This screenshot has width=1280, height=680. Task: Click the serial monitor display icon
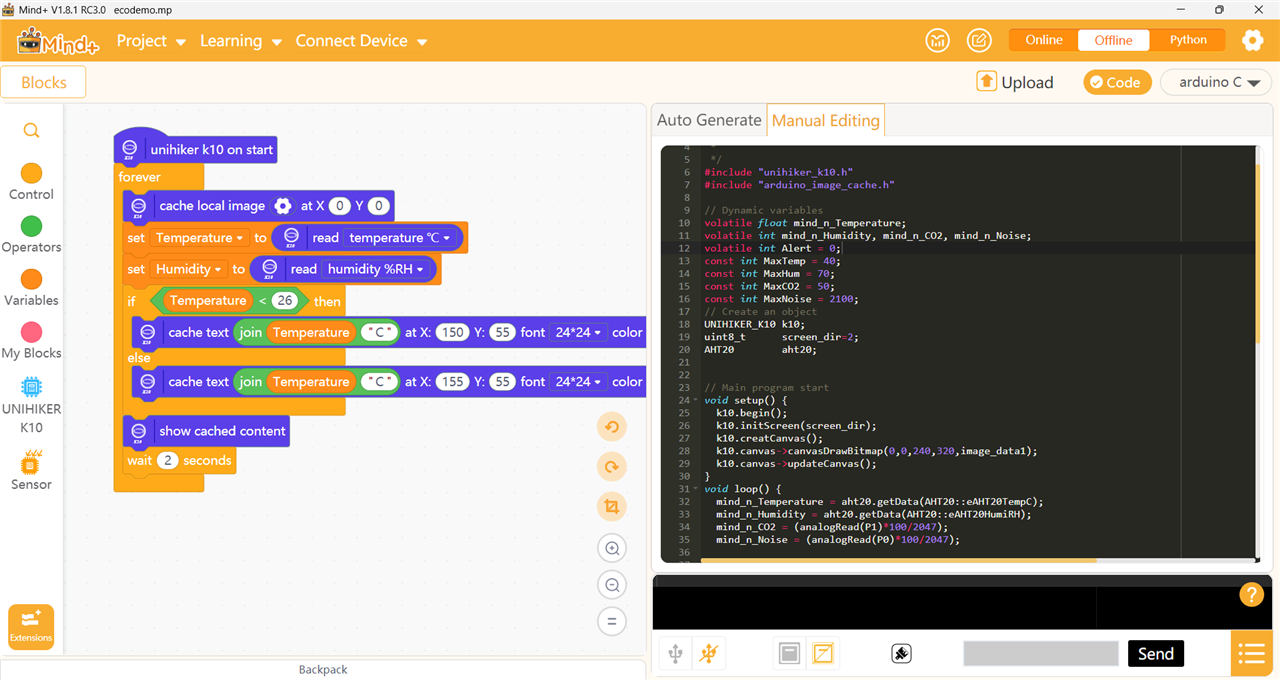pyautogui.click(x=789, y=654)
